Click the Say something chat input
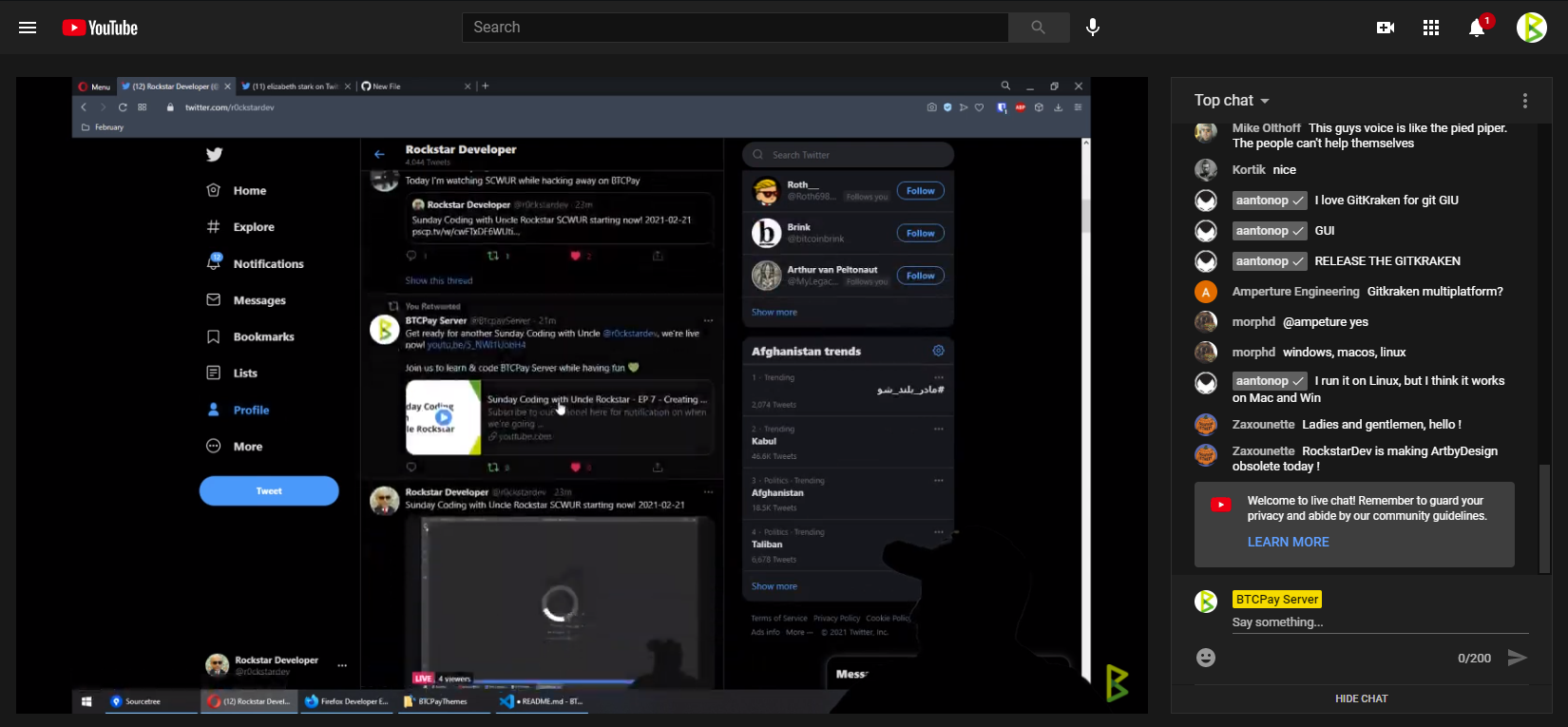The width and height of the screenshot is (1568, 727). click(1380, 622)
